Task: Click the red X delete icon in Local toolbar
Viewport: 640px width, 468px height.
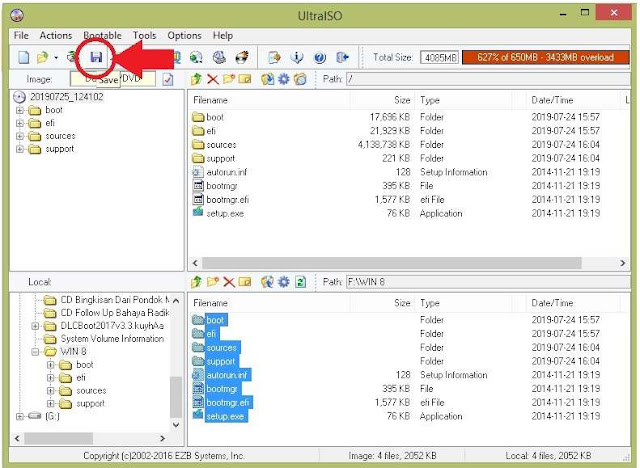Action: point(229,282)
